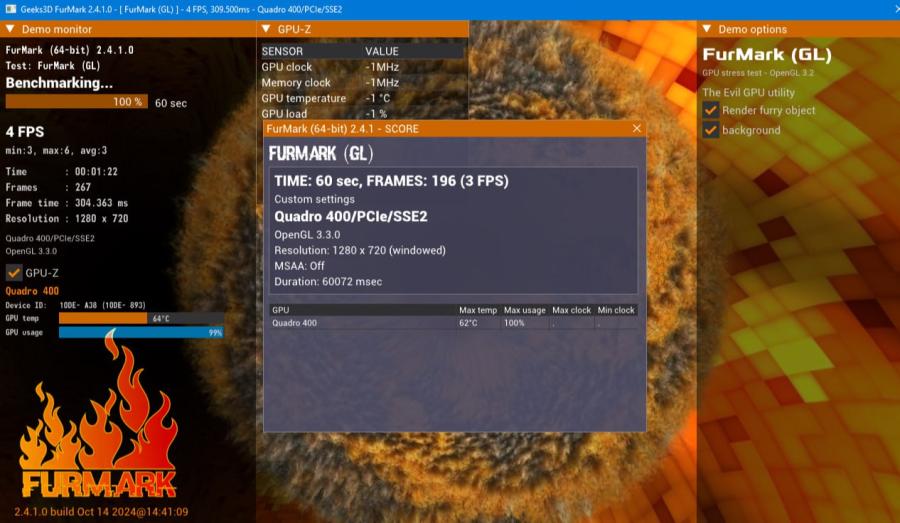Click the GPU usage bar showing 99%
Screen dimensions: 900x523
pos(141,332)
